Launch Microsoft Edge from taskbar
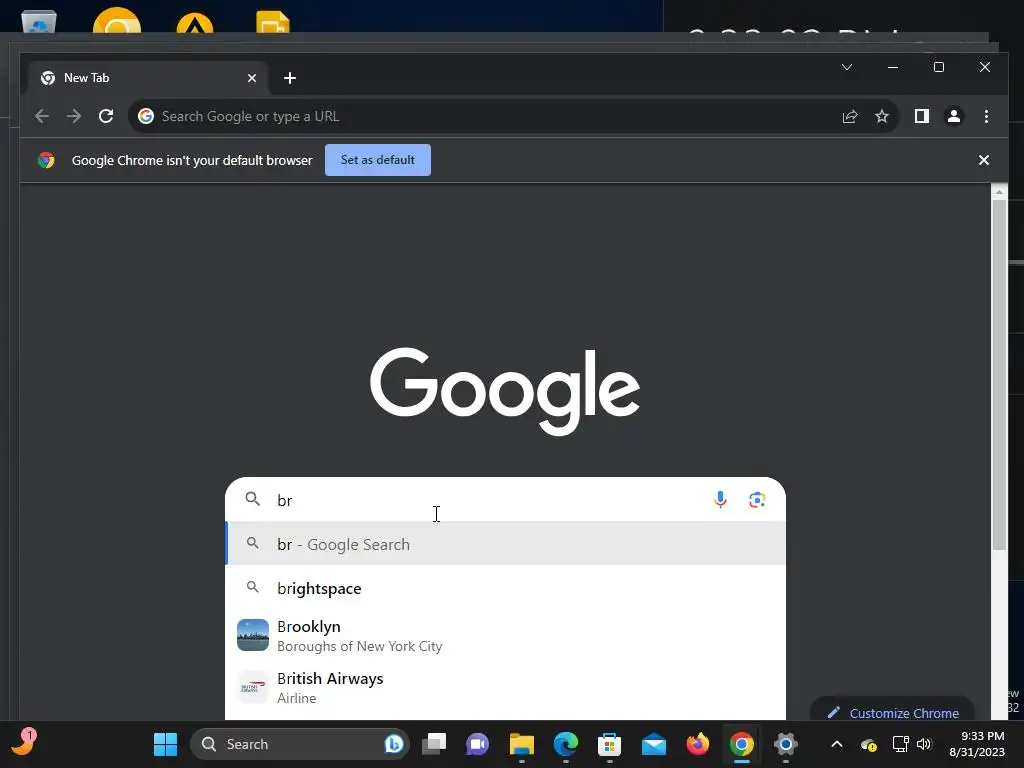 (566, 744)
